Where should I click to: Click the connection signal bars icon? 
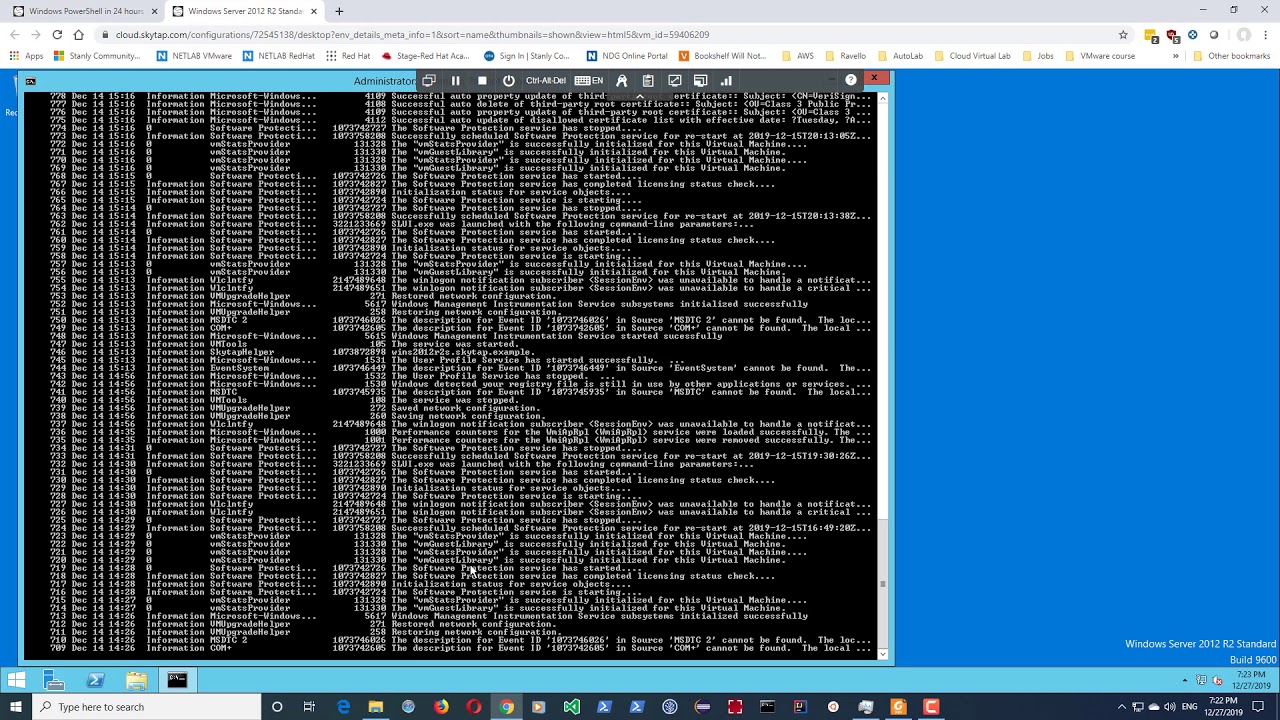726,81
